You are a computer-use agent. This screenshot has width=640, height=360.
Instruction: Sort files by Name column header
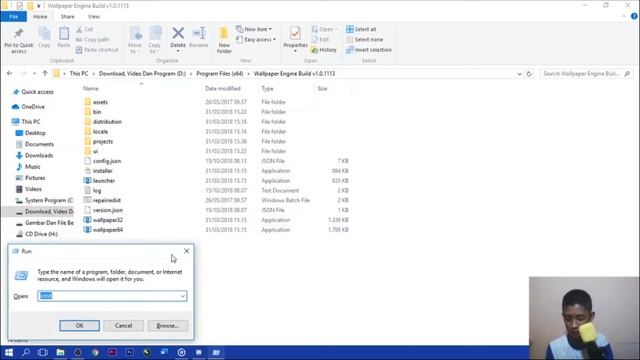(x=91, y=89)
